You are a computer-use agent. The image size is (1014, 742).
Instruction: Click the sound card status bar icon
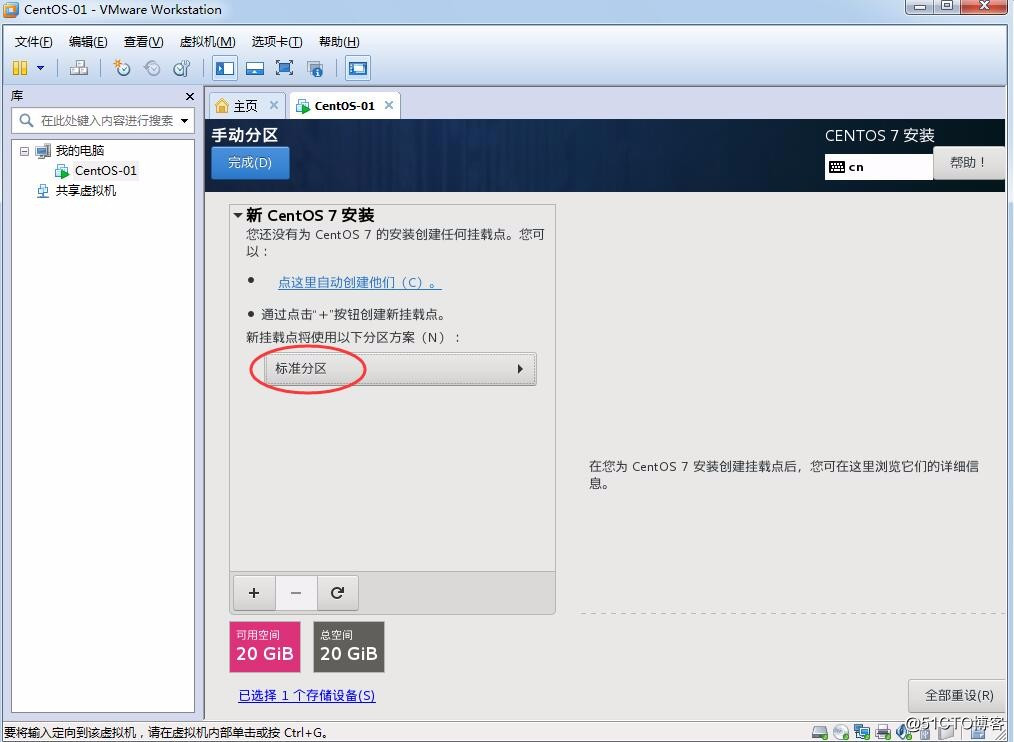(x=902, y=733)
